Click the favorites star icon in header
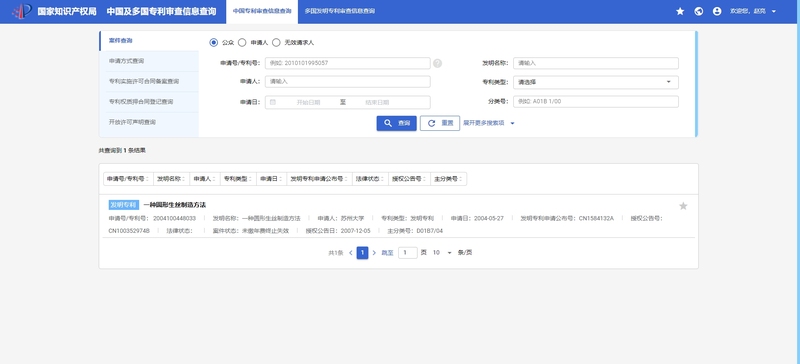The image size is (800, 364). [680, 11]
